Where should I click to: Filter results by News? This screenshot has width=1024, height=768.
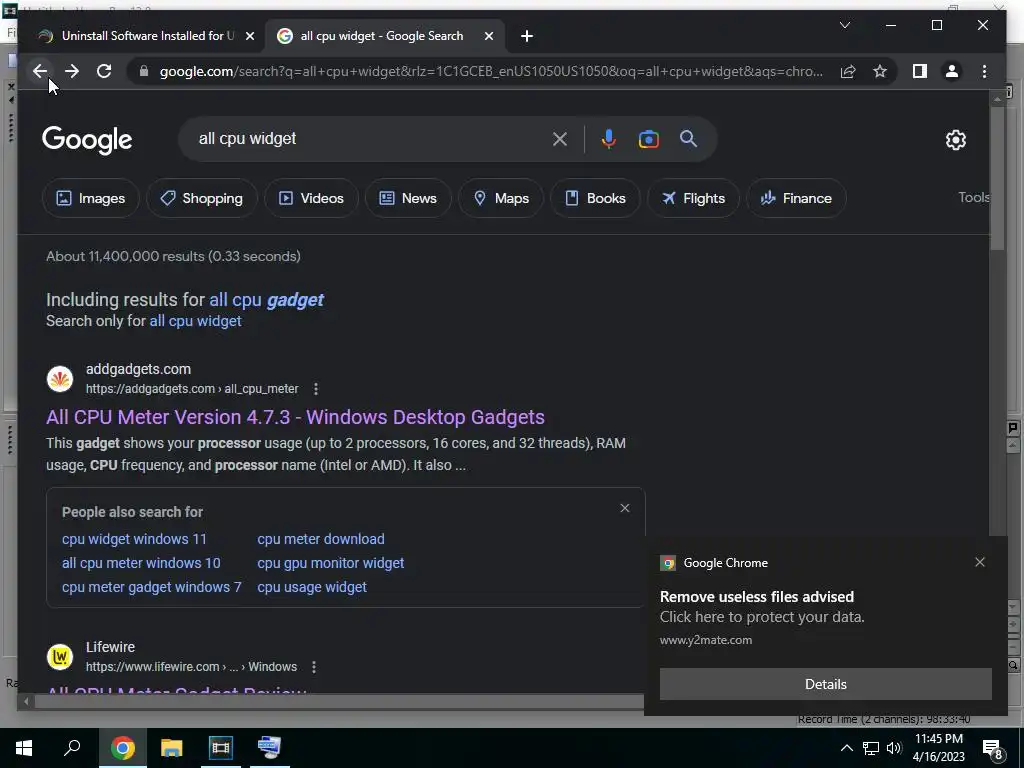tap(408, 198)
